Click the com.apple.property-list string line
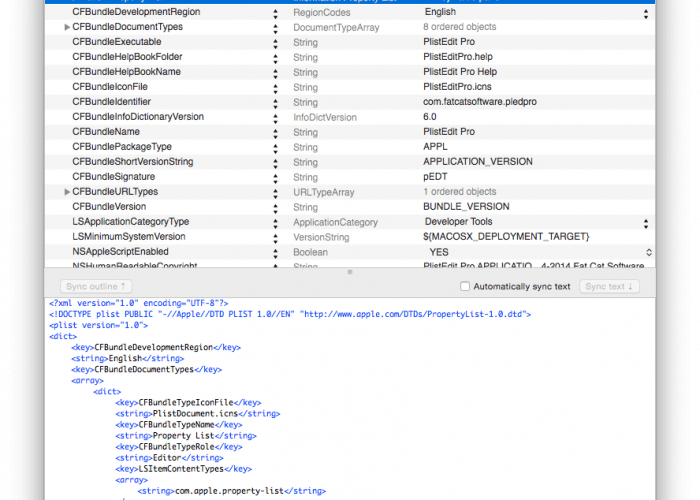This screenshot has height=500, width=700. [231, 491]
